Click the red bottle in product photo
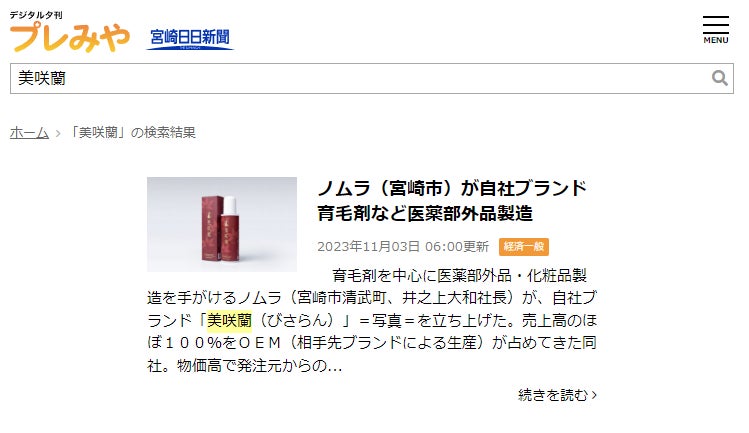749x433 pixels. [x=230, y=229]
